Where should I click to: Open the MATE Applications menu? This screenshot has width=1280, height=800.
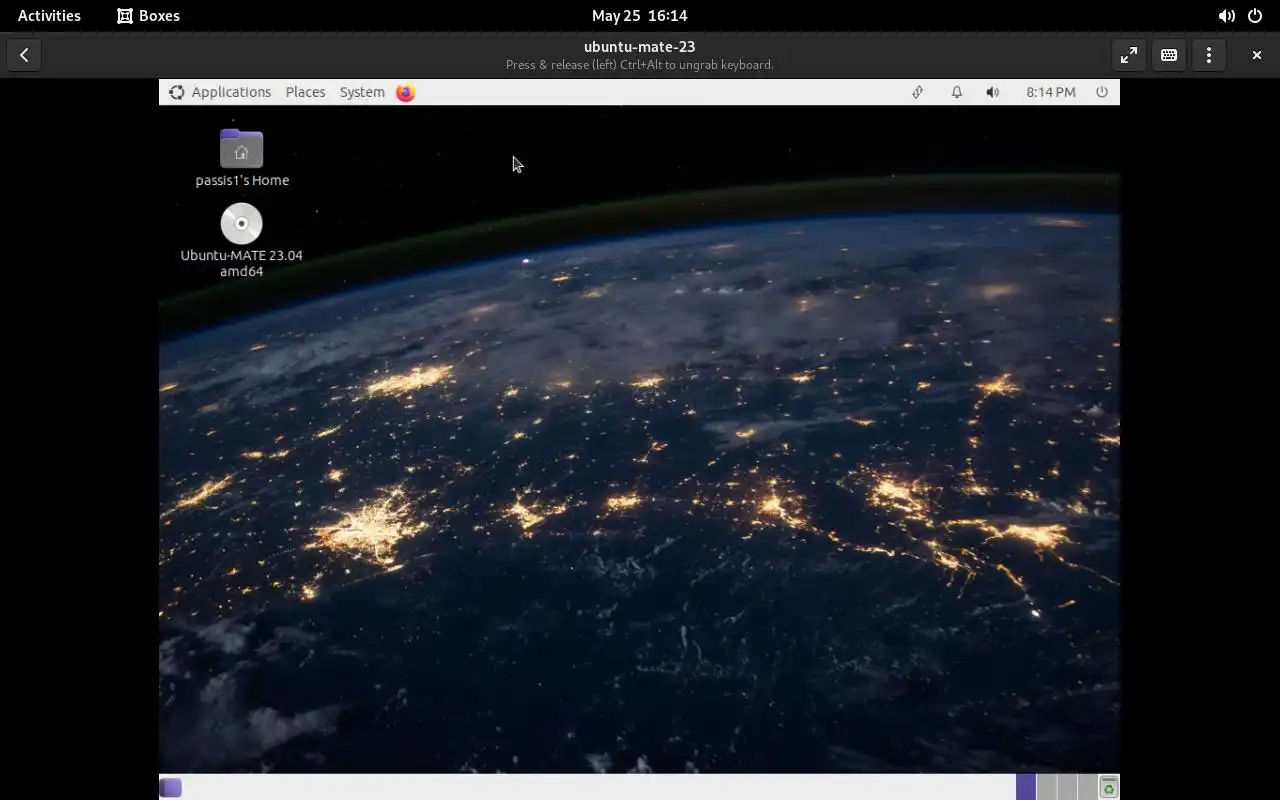(220, 92)
